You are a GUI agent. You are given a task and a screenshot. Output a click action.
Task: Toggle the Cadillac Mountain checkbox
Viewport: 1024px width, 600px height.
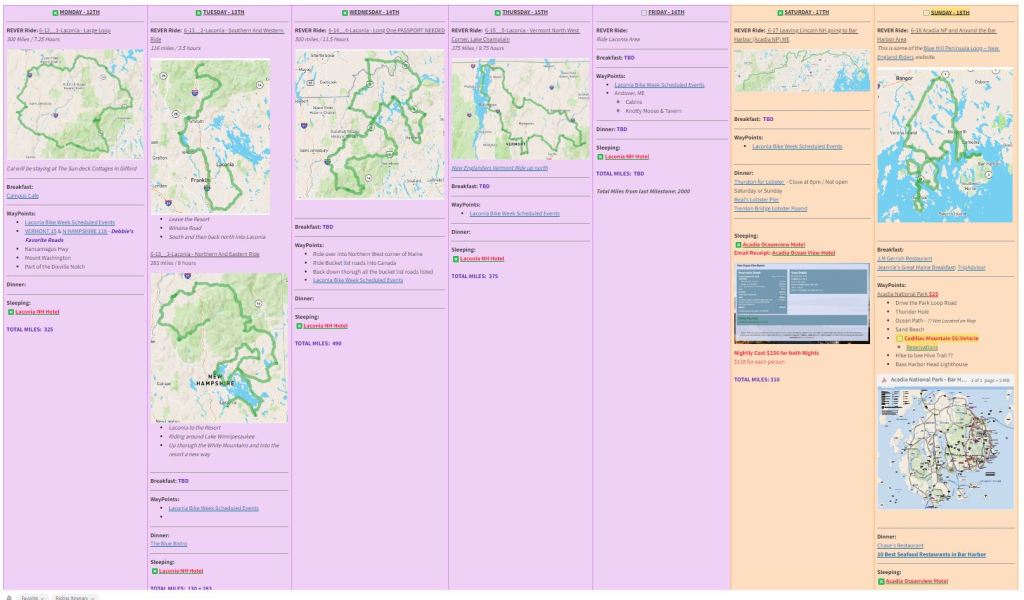pyautogui.click(x=899, y=338)
